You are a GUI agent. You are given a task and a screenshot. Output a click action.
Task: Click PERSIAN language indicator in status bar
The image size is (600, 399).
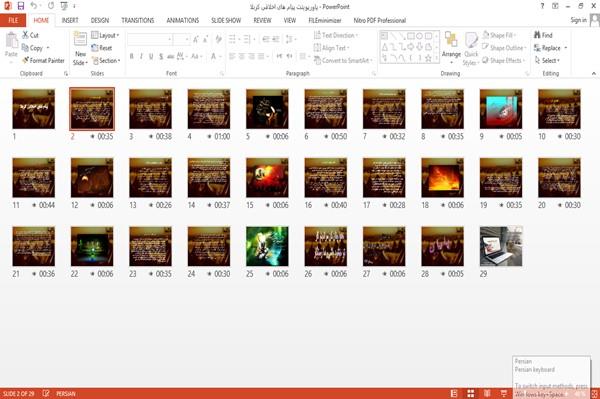coord(66,394)
